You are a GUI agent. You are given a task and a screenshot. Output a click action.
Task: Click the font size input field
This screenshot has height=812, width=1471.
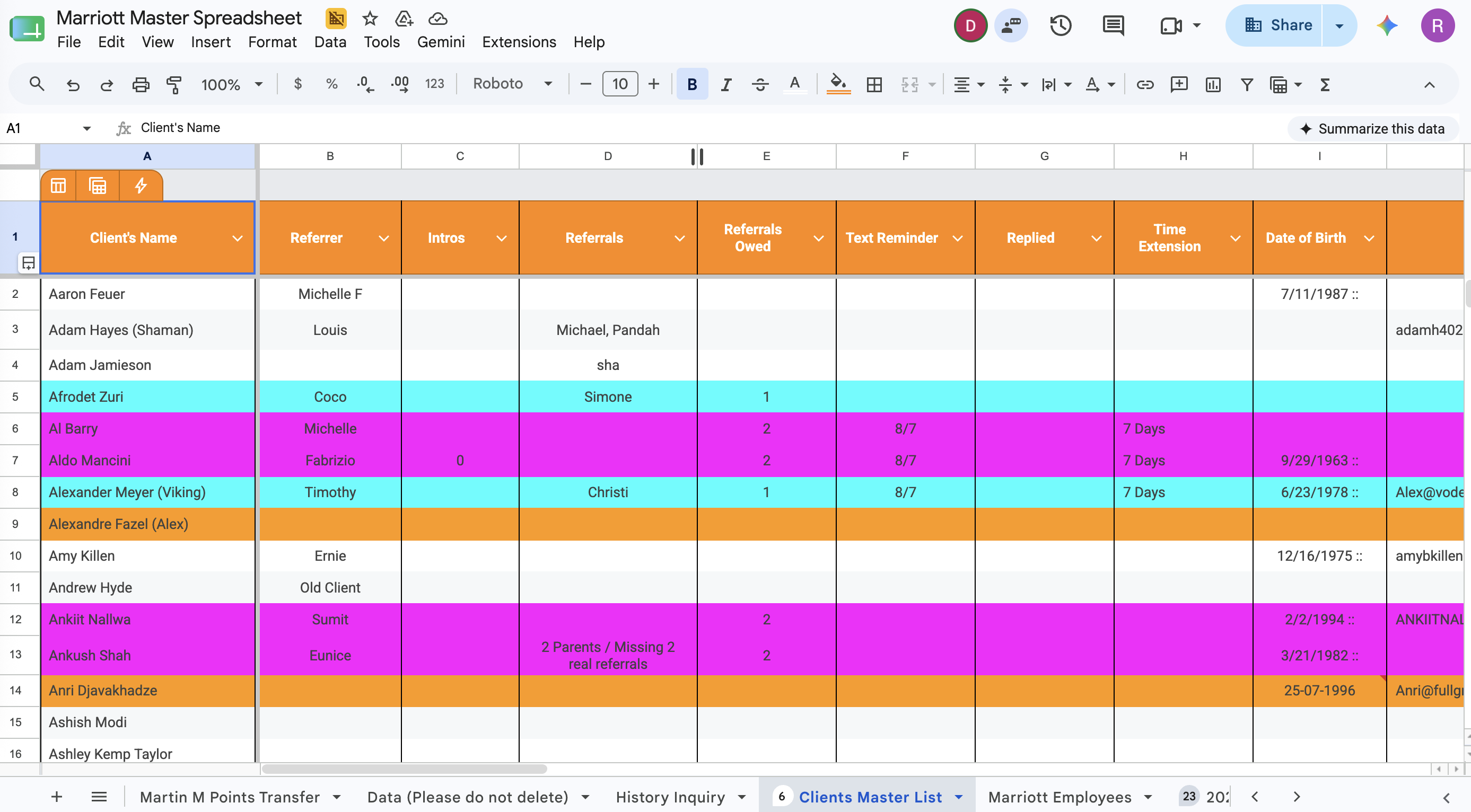620,84
